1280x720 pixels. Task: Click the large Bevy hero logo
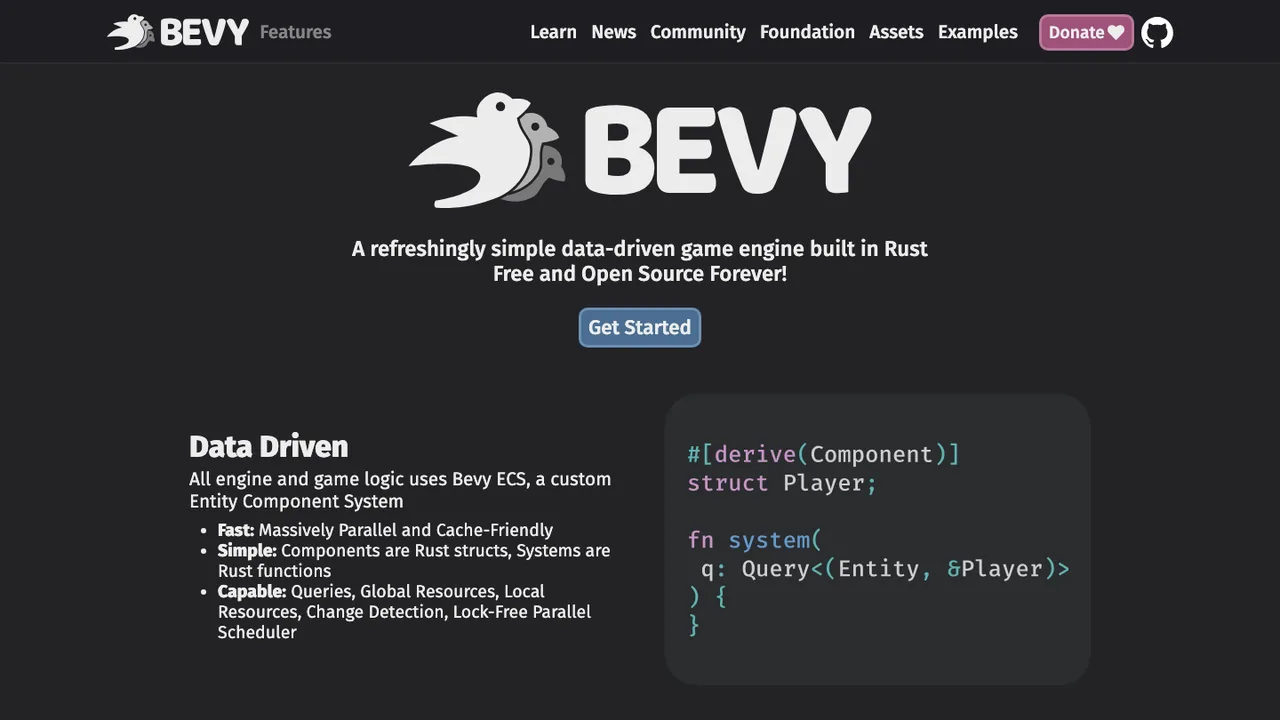click(x=640, y=150)
